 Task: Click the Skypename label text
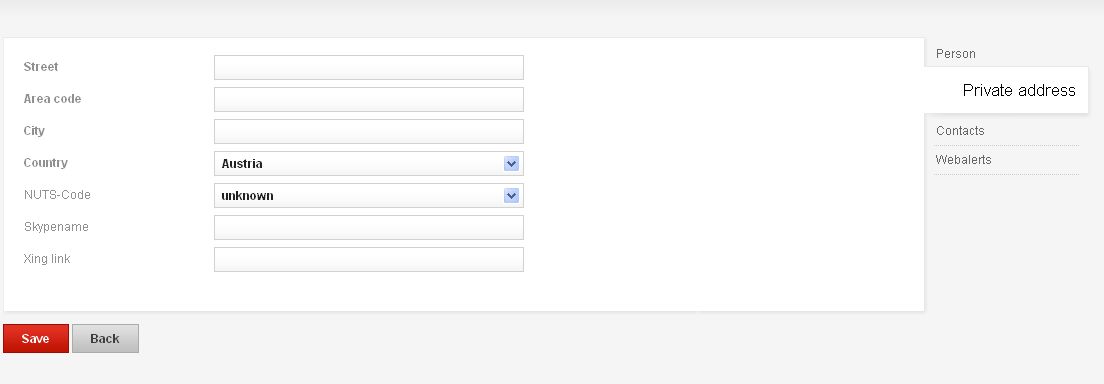pos(56,227)
